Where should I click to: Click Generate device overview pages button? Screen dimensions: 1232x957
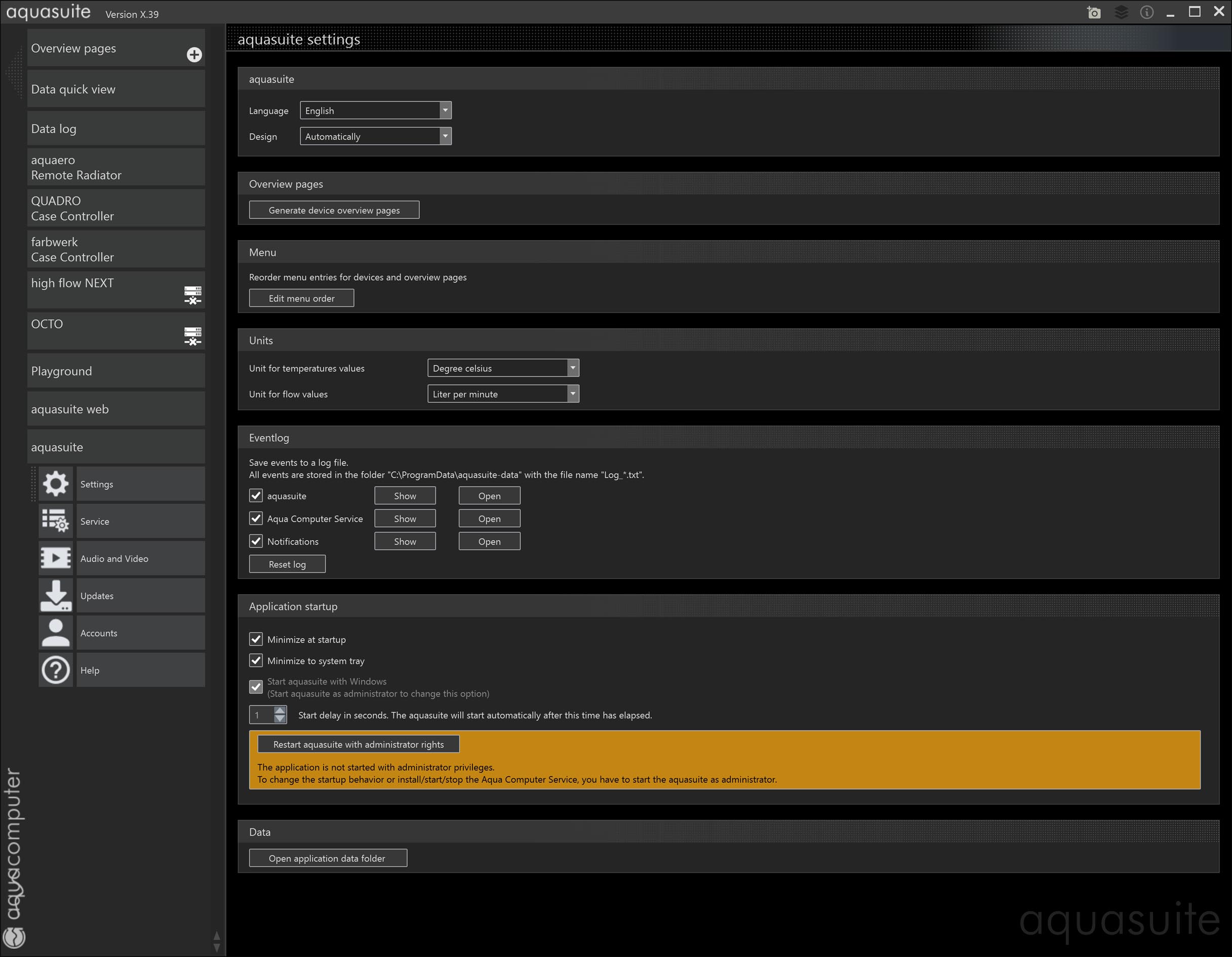pos(334,210)
